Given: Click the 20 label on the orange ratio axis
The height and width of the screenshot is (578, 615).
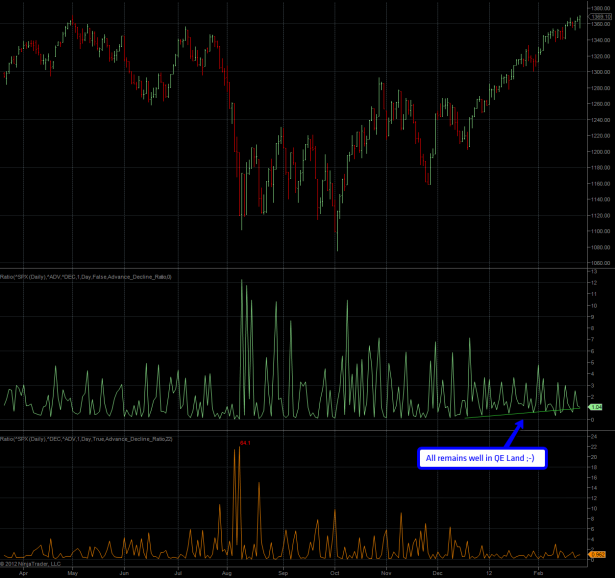Looking at the screenshot, I should coord(594,457).
